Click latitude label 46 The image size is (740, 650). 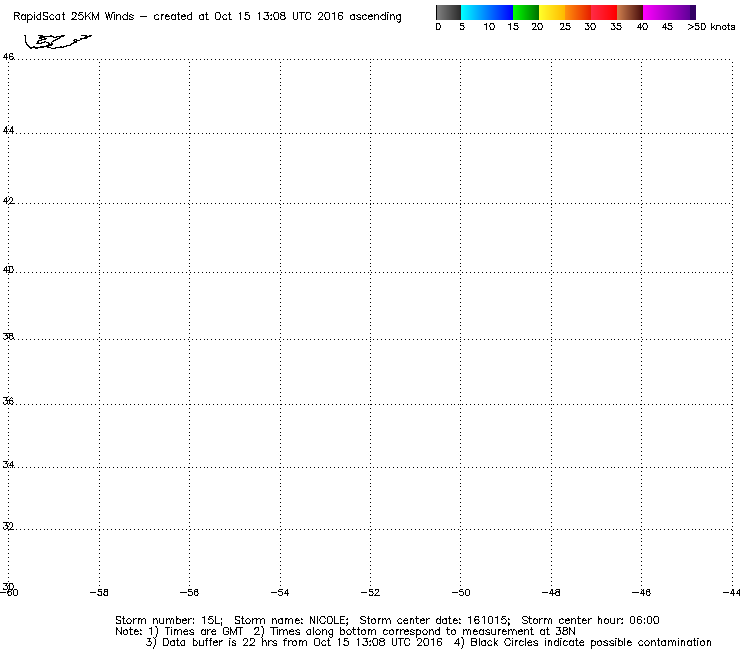coord(8,57)
